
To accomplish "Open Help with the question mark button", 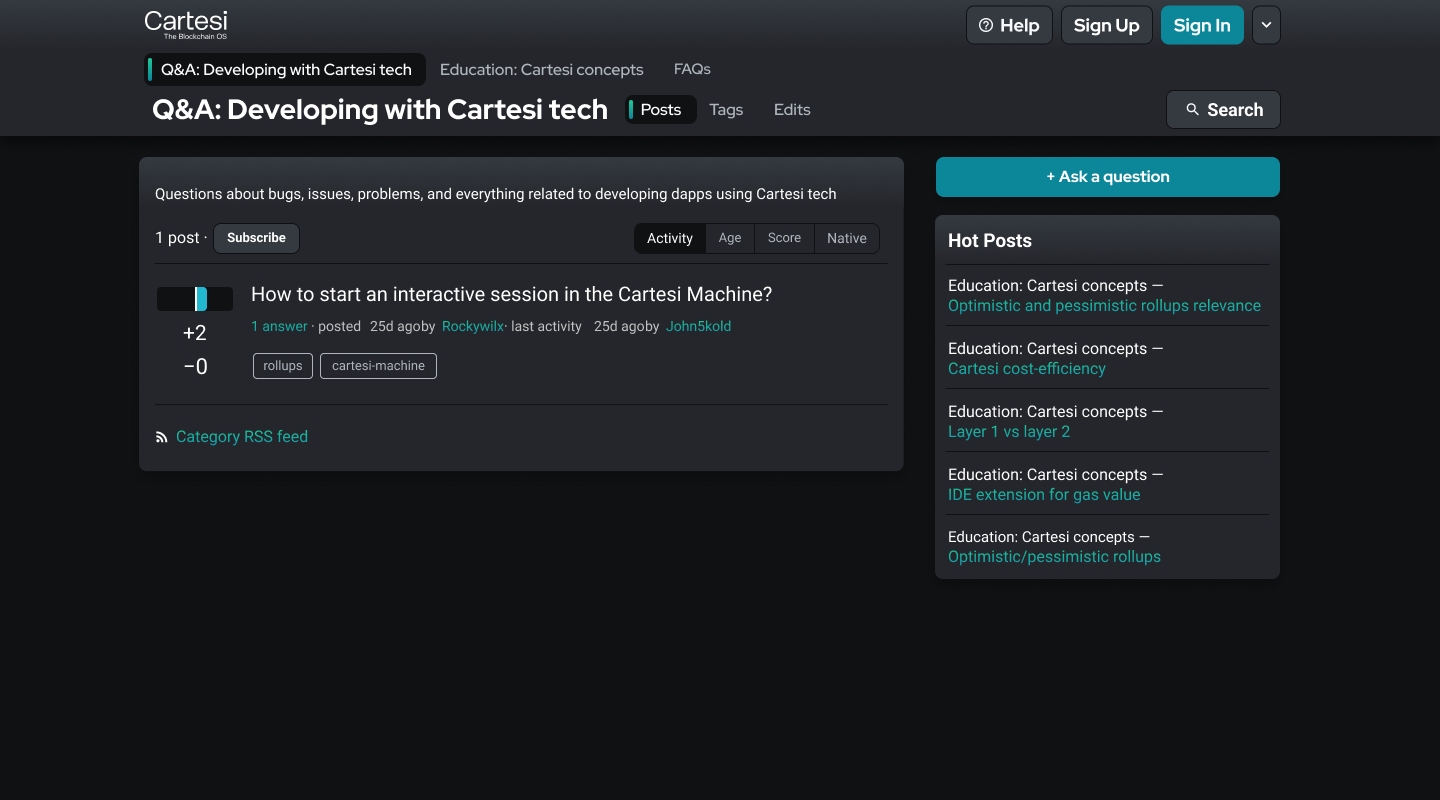I will pos(1008,25).
